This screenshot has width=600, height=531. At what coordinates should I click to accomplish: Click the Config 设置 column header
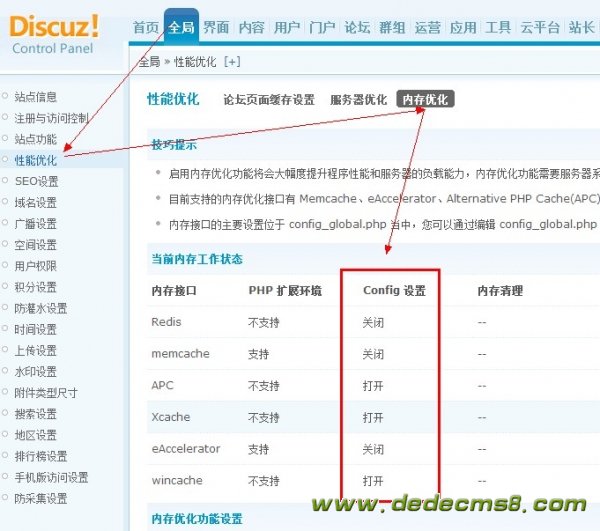(x=394, y=291)
